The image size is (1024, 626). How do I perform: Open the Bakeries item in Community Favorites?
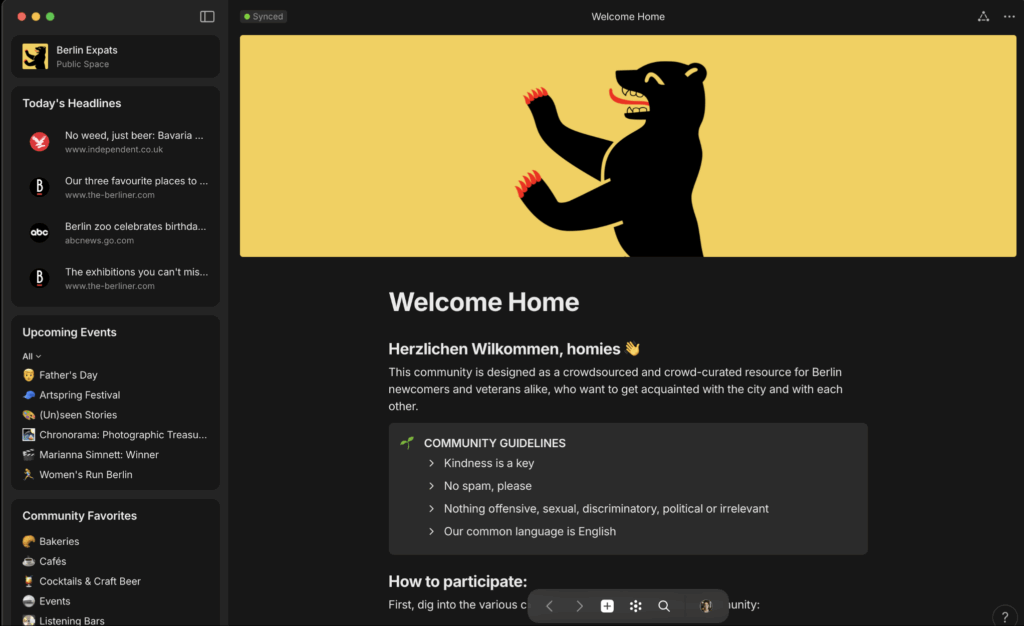[x=59, y=541]
